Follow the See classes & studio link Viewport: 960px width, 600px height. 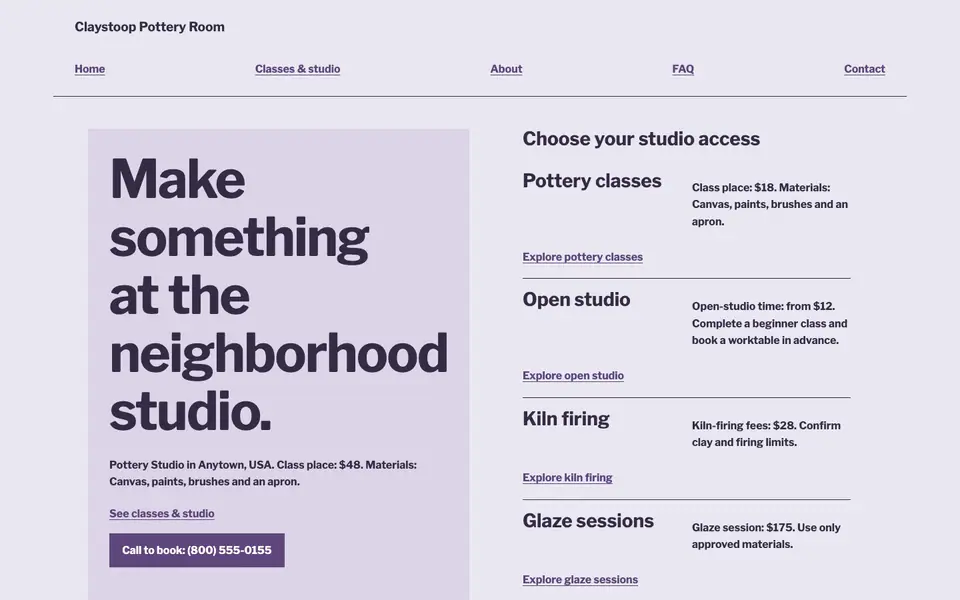[x=162, y=514]
